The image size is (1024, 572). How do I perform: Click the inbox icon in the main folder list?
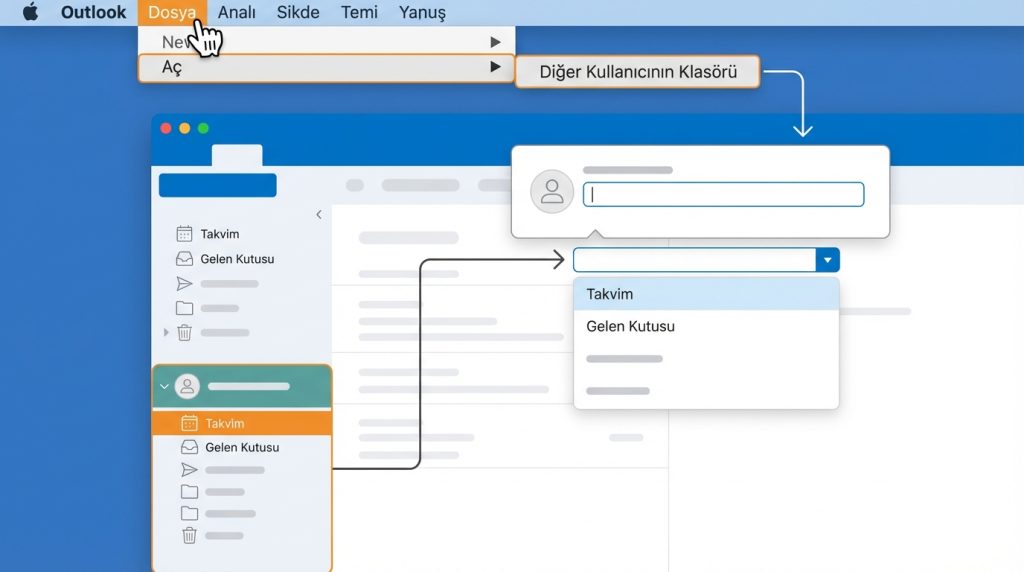tap(184, 259)
